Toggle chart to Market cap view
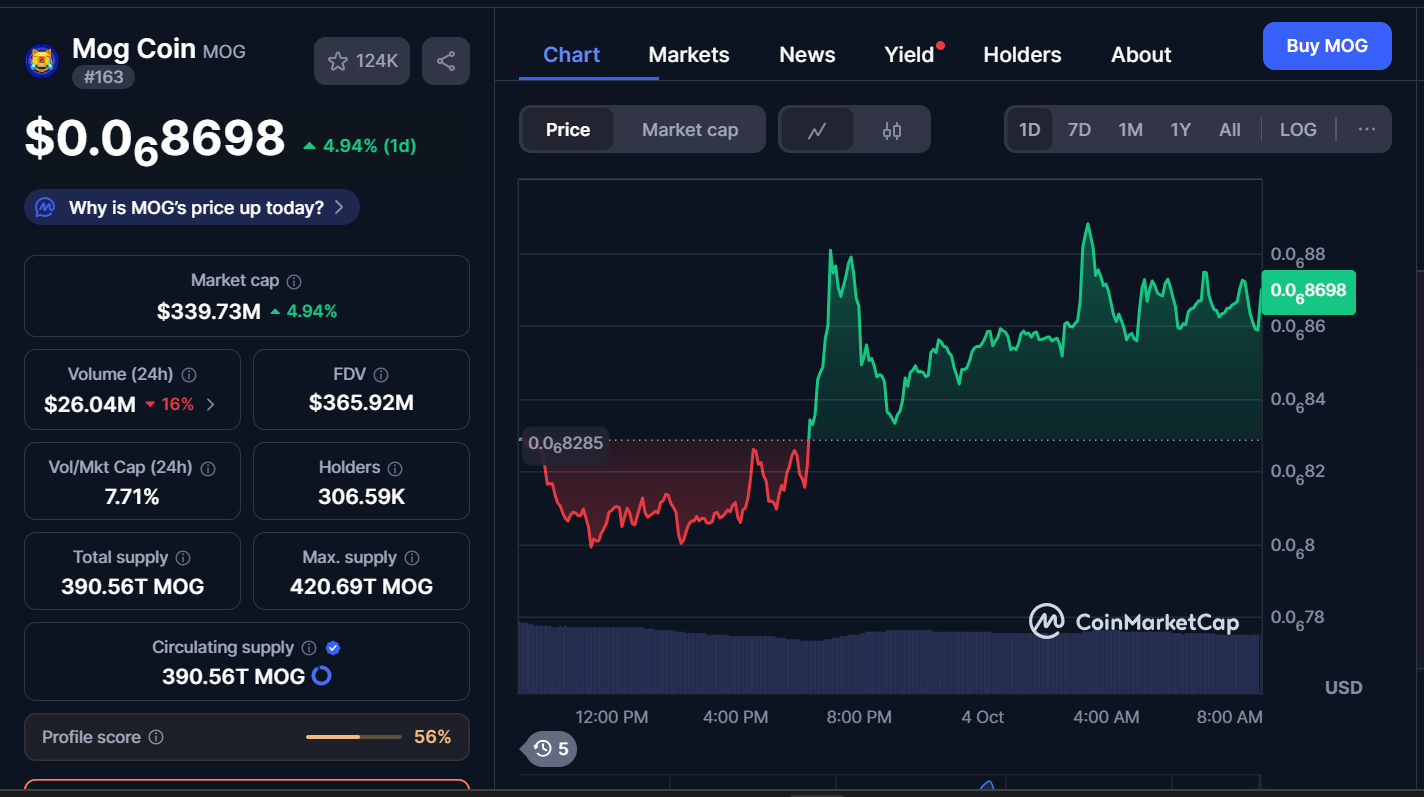Viewport: 1424px width, 797px height. [689, 130]
